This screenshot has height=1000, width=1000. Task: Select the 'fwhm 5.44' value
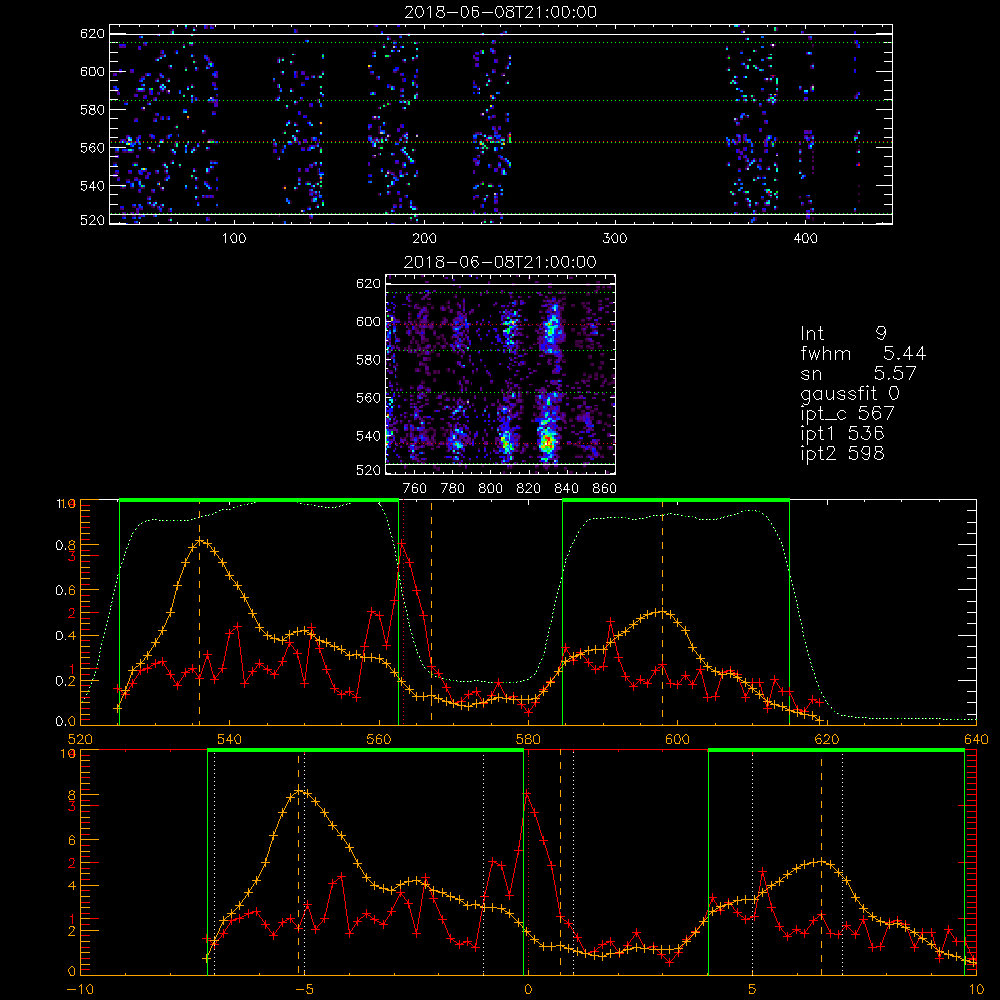863,353
